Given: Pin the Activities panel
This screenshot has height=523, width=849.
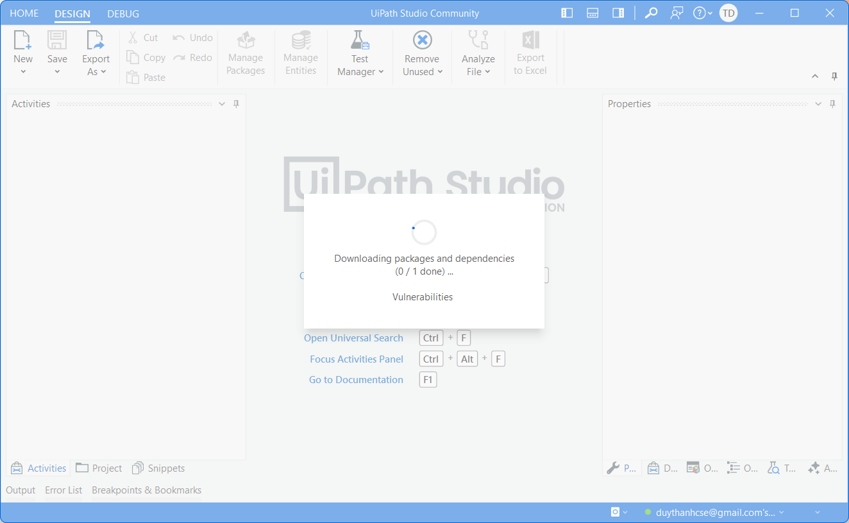Looking at the screenshot, I should click(x=236, y=103).
